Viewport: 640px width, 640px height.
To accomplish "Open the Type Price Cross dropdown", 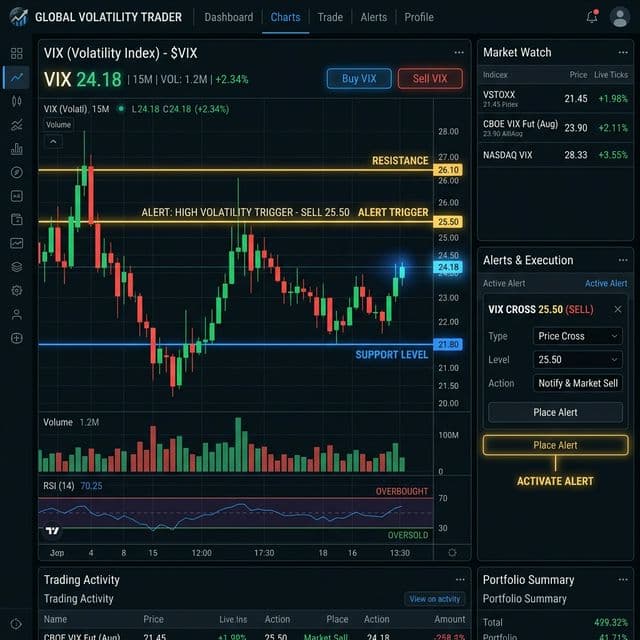I will tap(578, 336).
